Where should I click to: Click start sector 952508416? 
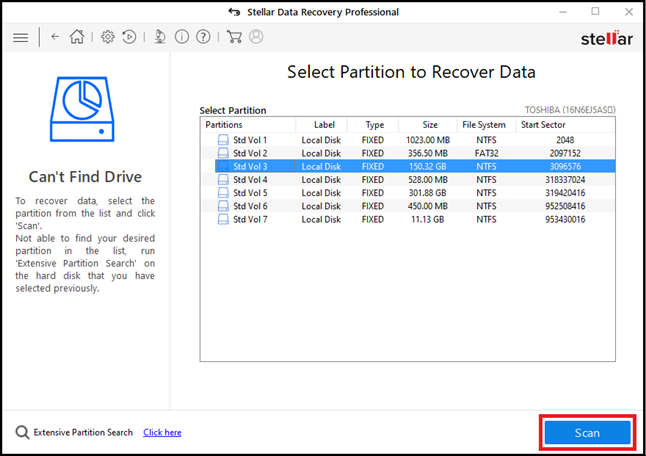pyautogui.click(x=565, y=206)
